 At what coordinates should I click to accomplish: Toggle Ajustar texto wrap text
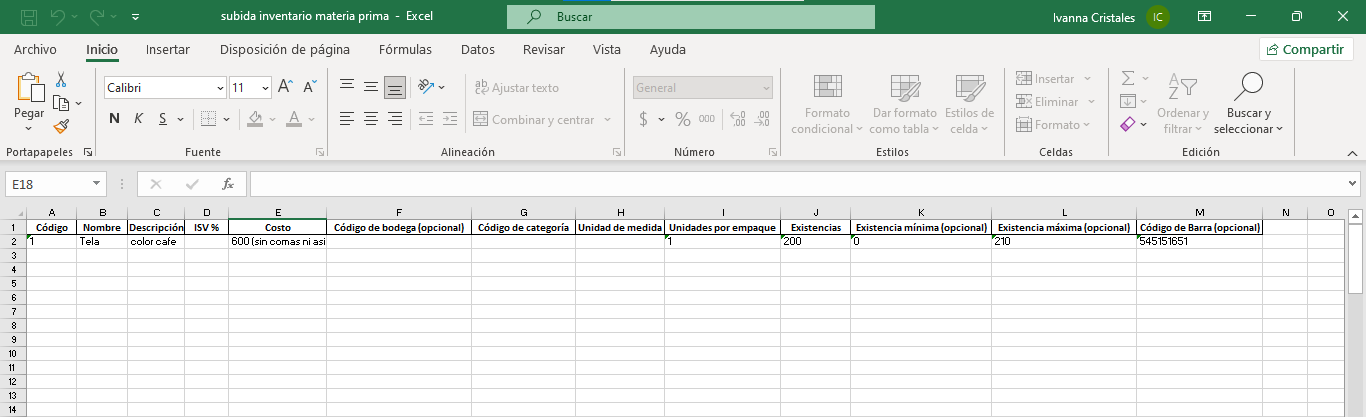517,88
